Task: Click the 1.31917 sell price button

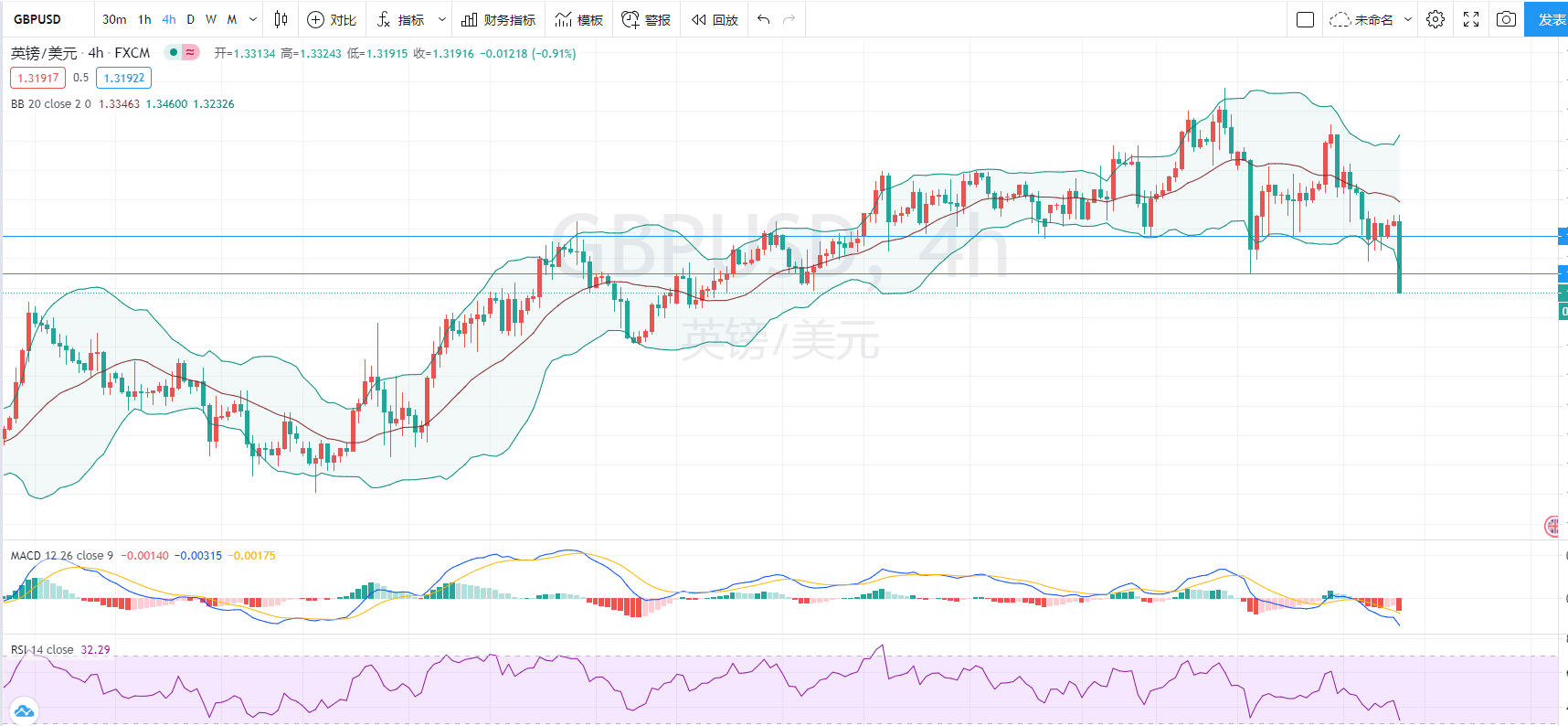Action: click(38, 78)
